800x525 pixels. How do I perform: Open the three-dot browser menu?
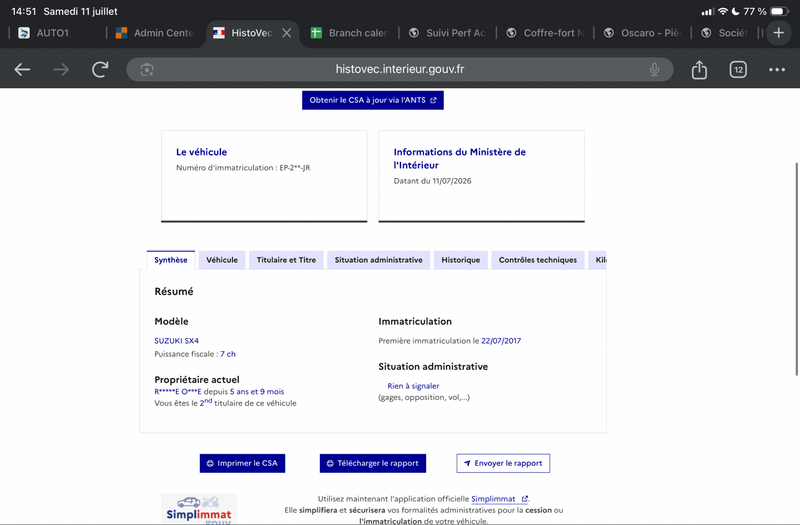777,69
